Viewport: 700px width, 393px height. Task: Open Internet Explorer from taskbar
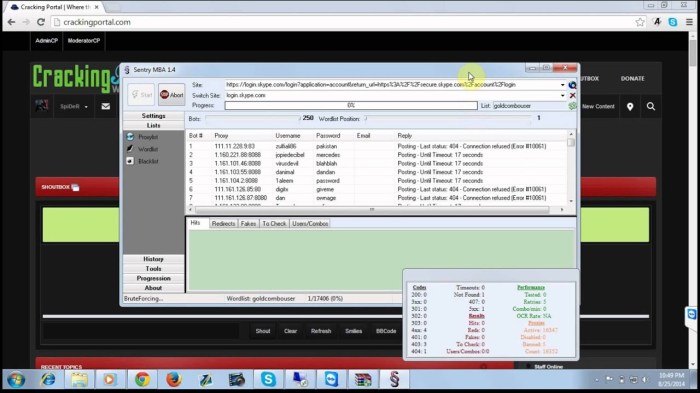48,380
